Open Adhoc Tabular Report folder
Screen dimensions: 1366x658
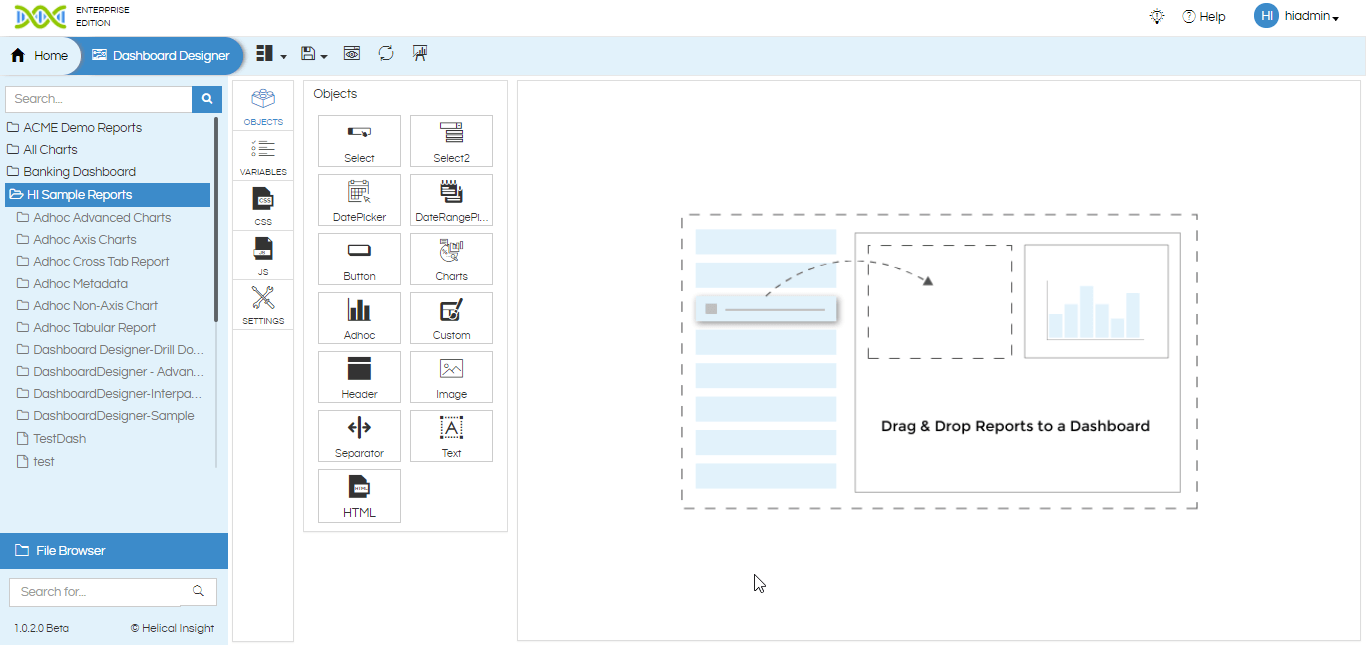click(x=87, y=328)
